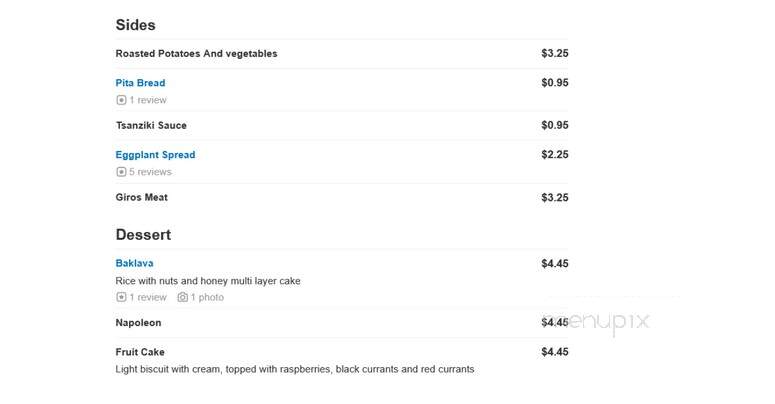This screenshot has width=775, height=404.
Task: Open the Pita Bread item link
Action: point(140,83)
